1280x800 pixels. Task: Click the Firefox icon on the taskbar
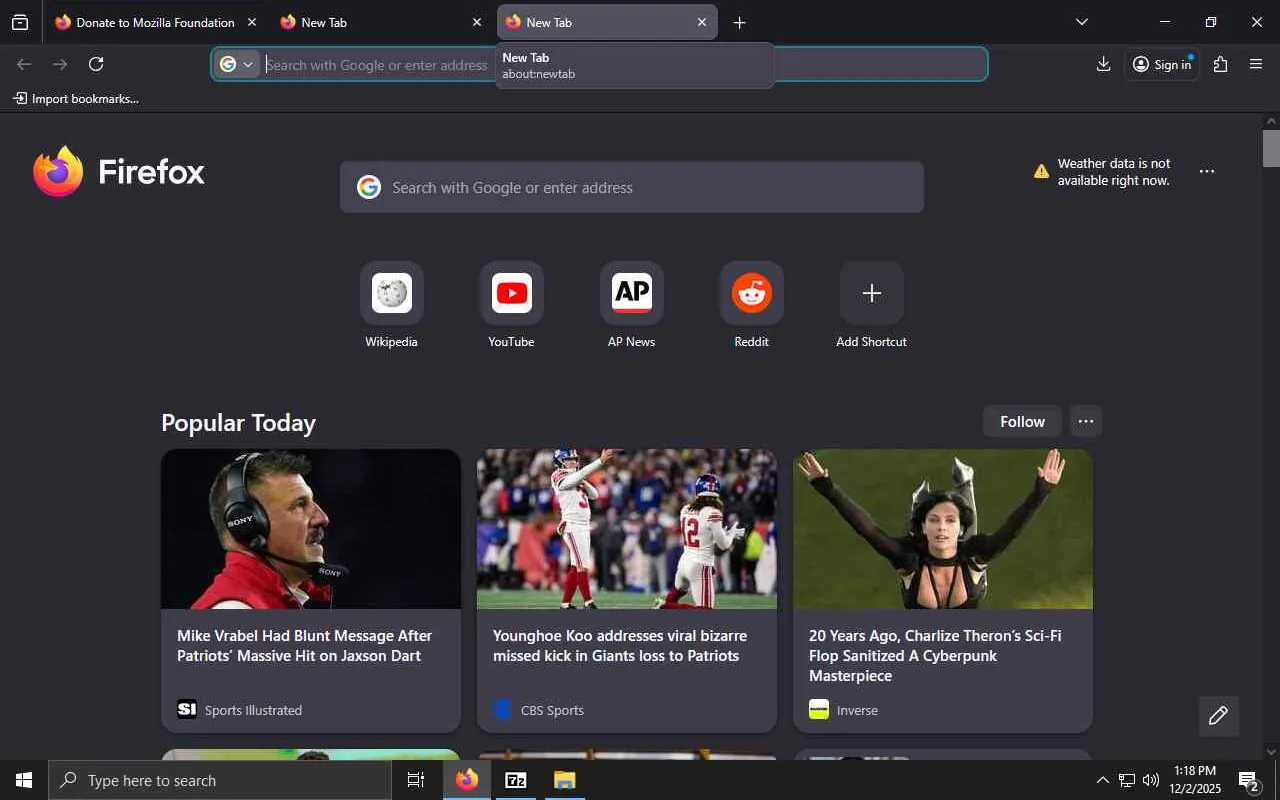467,780
